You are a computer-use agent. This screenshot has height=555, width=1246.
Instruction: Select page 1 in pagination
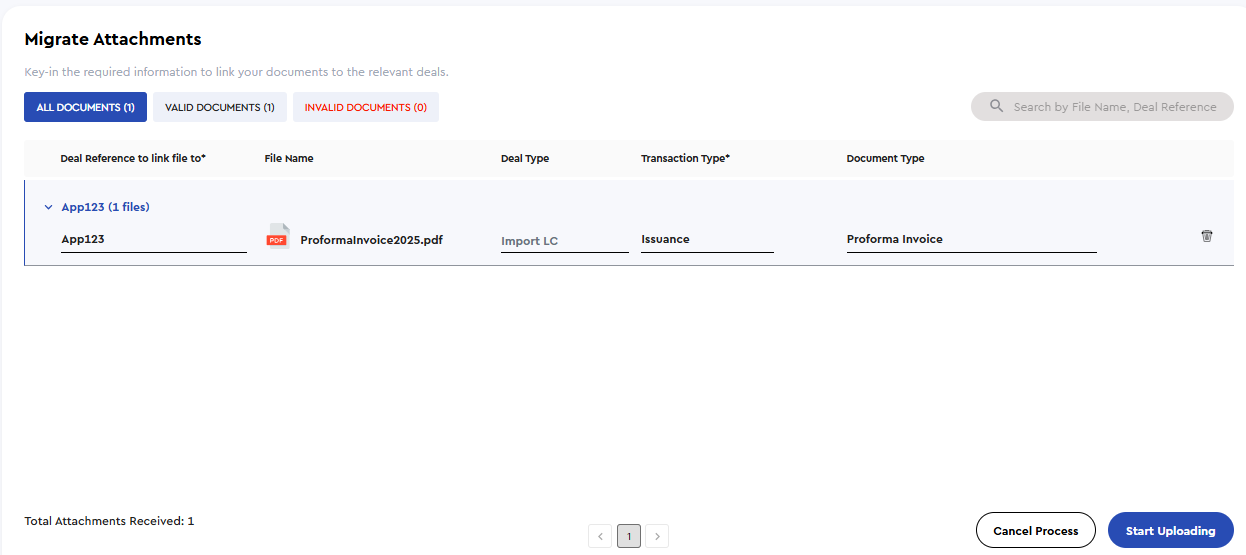click(628, 536)
